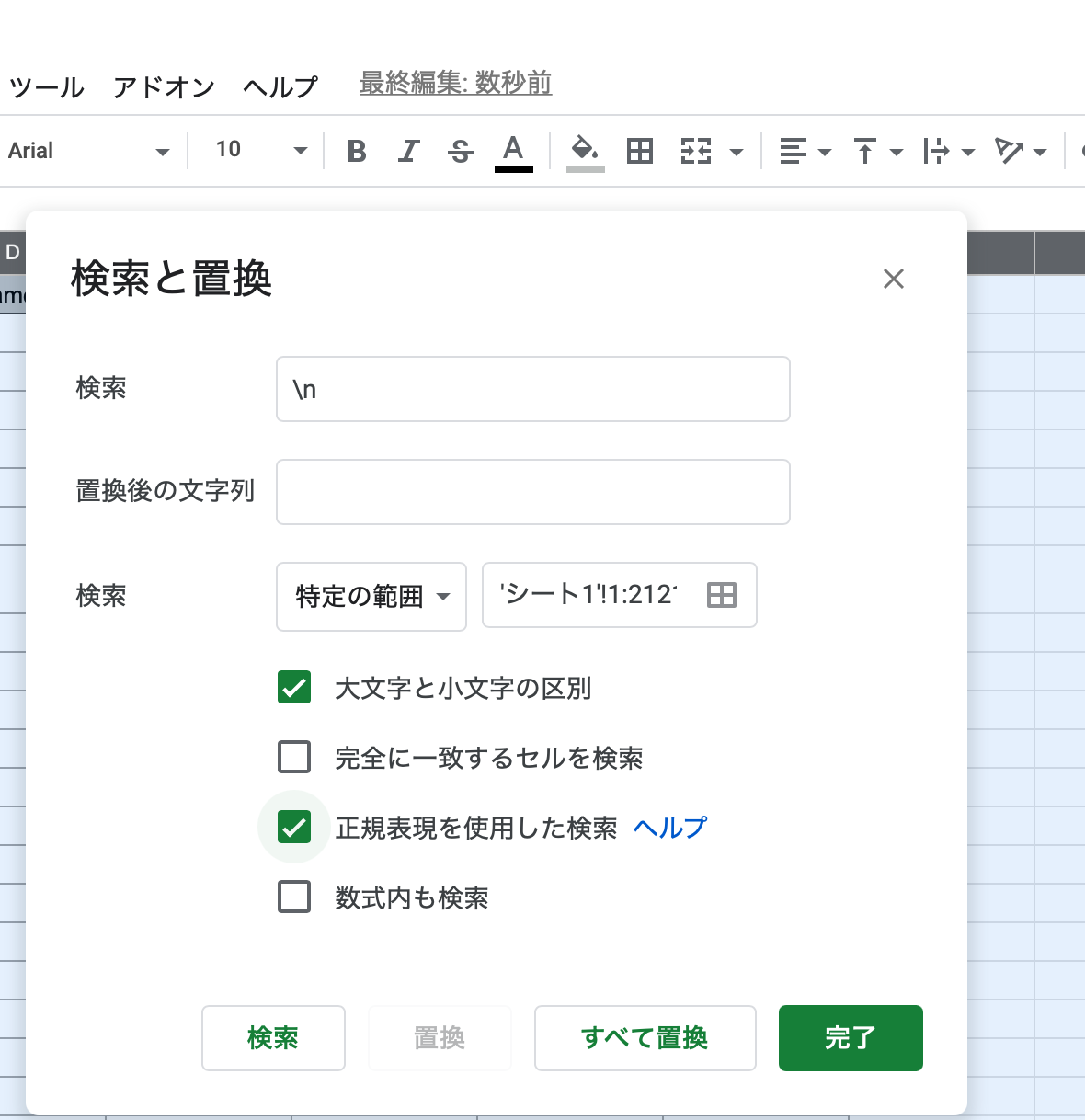This screenshot has width=1085, height=1120.
Task: Open the font size 10 dropdown
Action: tap(260, 151)
